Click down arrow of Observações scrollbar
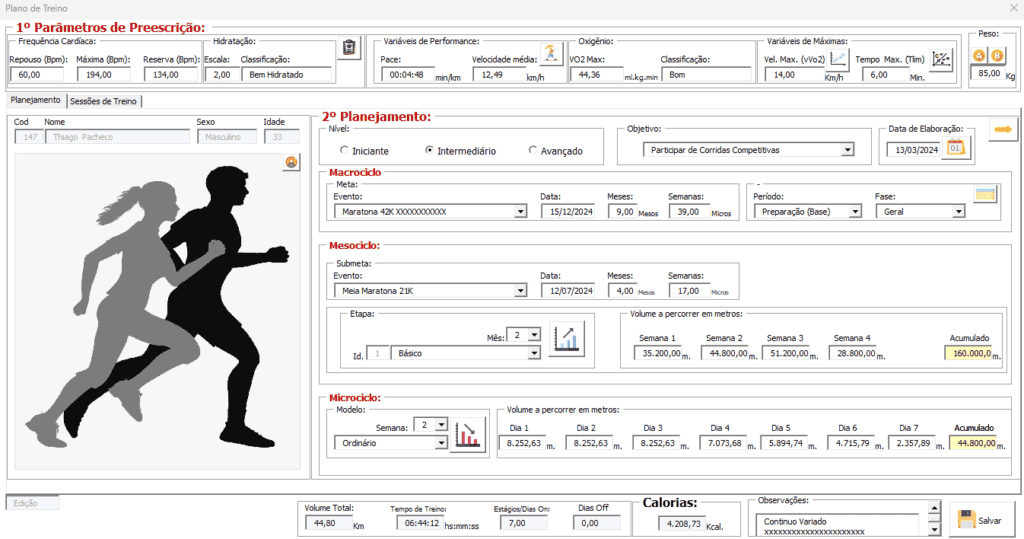This screenshot has width=1024, height=539. 934,530
